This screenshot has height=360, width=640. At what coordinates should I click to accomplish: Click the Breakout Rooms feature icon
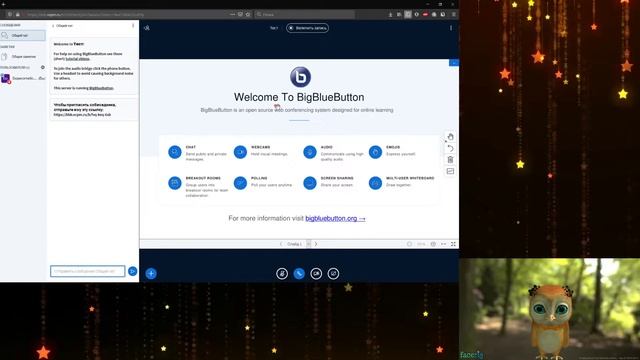click(175, 183)
